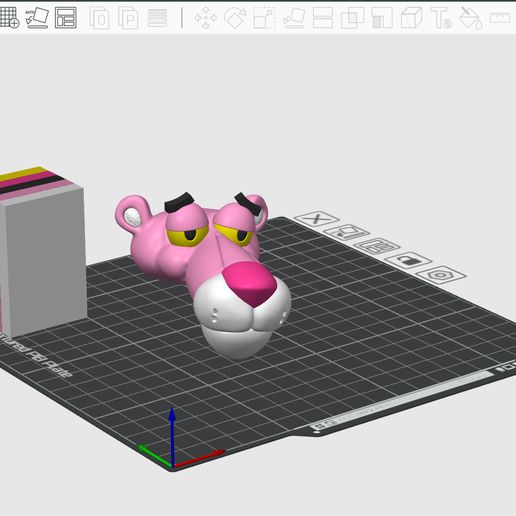Open the Cut tool

coord(323,18)
